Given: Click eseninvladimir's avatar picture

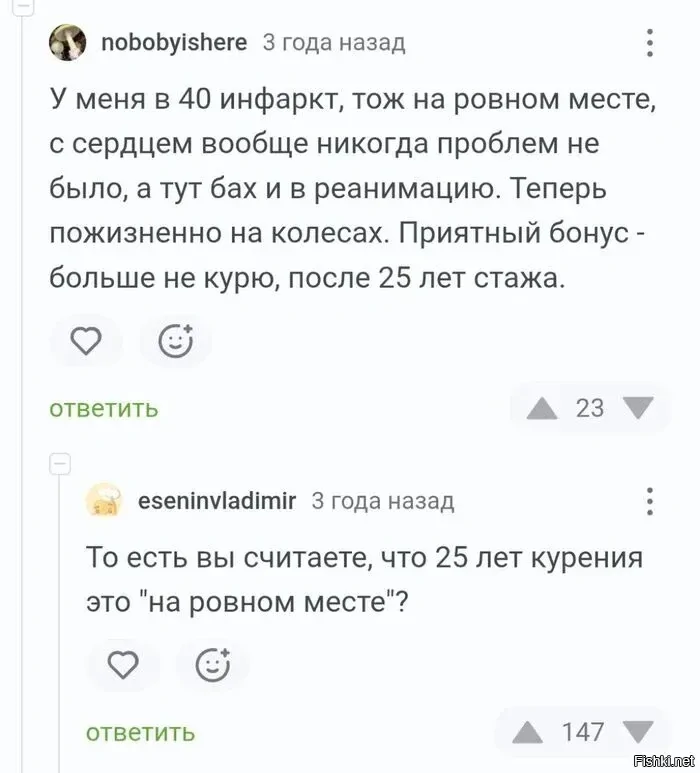Looking at the screenshot, I should point(105,500).
